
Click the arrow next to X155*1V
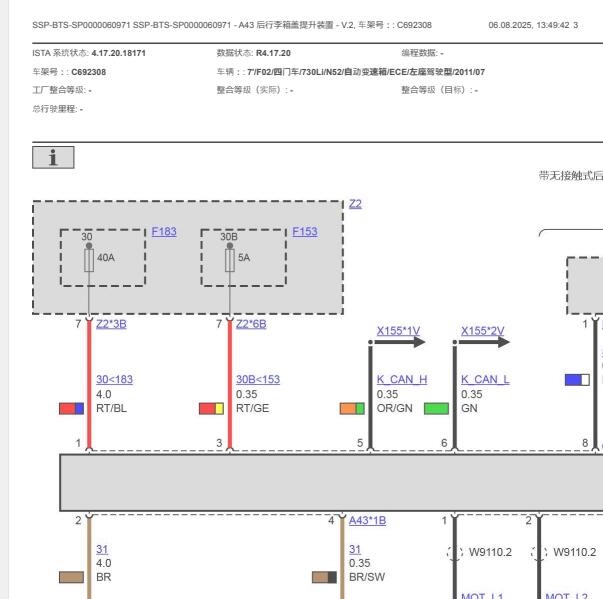[x=398, y=342]
